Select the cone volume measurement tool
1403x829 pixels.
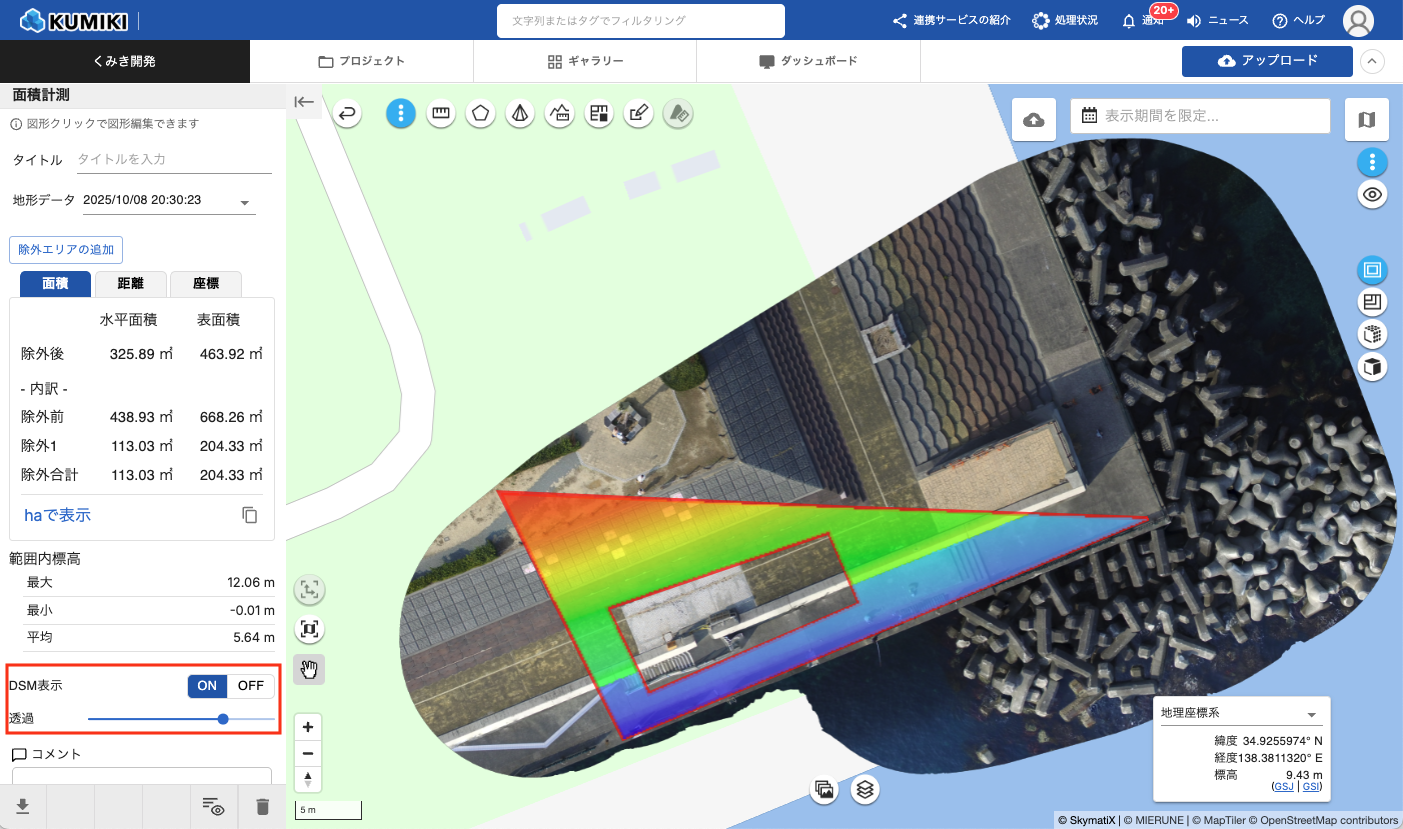pos(519,114)
